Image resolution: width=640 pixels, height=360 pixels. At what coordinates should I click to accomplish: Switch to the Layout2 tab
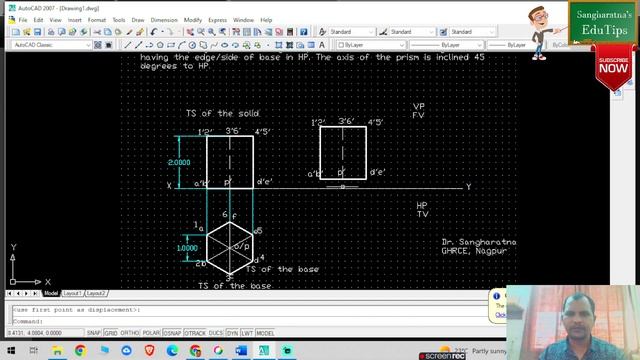96,293
